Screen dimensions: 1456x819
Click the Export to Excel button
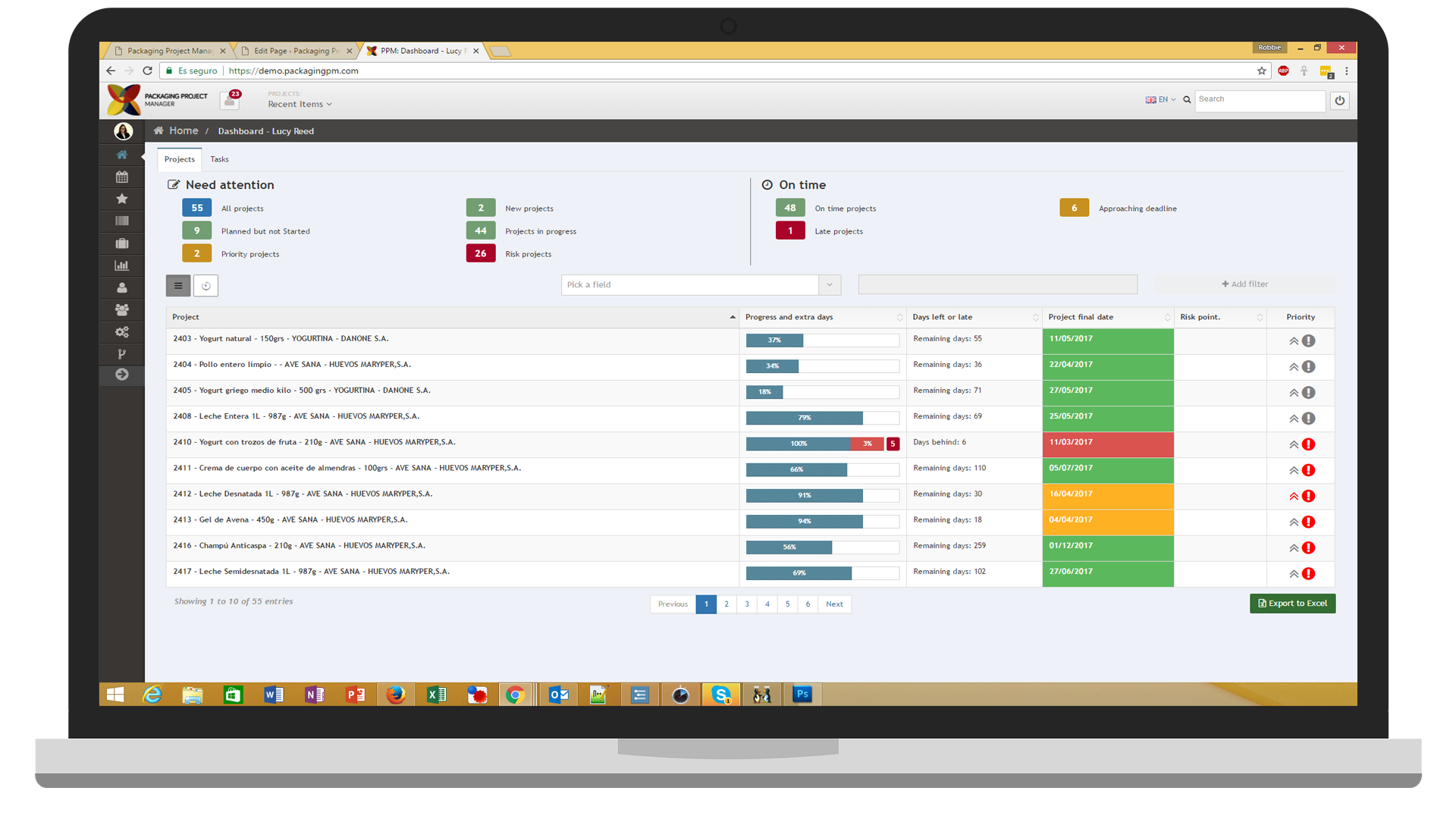pyautogui.click(x=1292, y=603)
